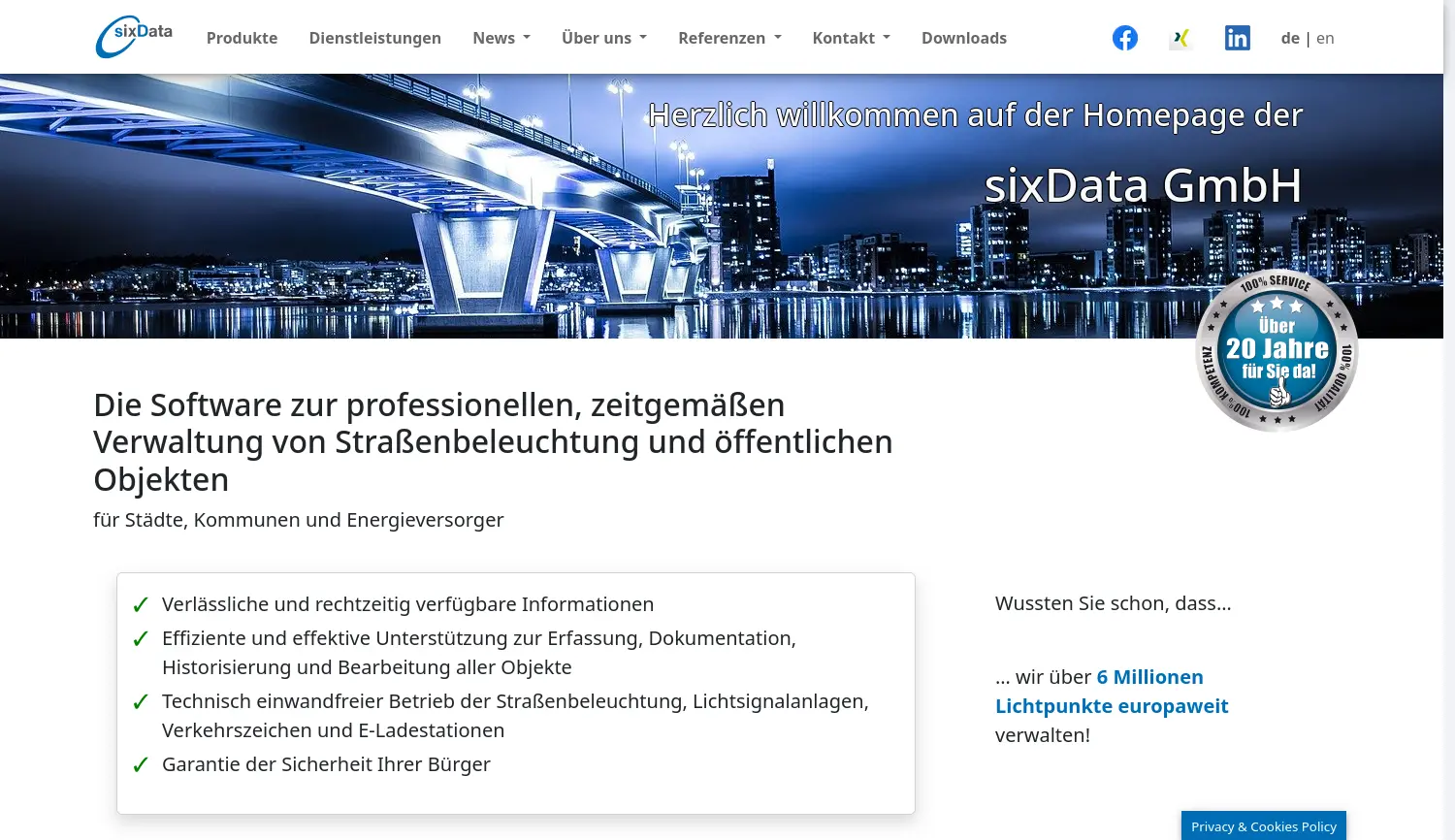Screen dimensions: 1455x840
Task: Open the Facebook social media icon
Action: 1124,37
